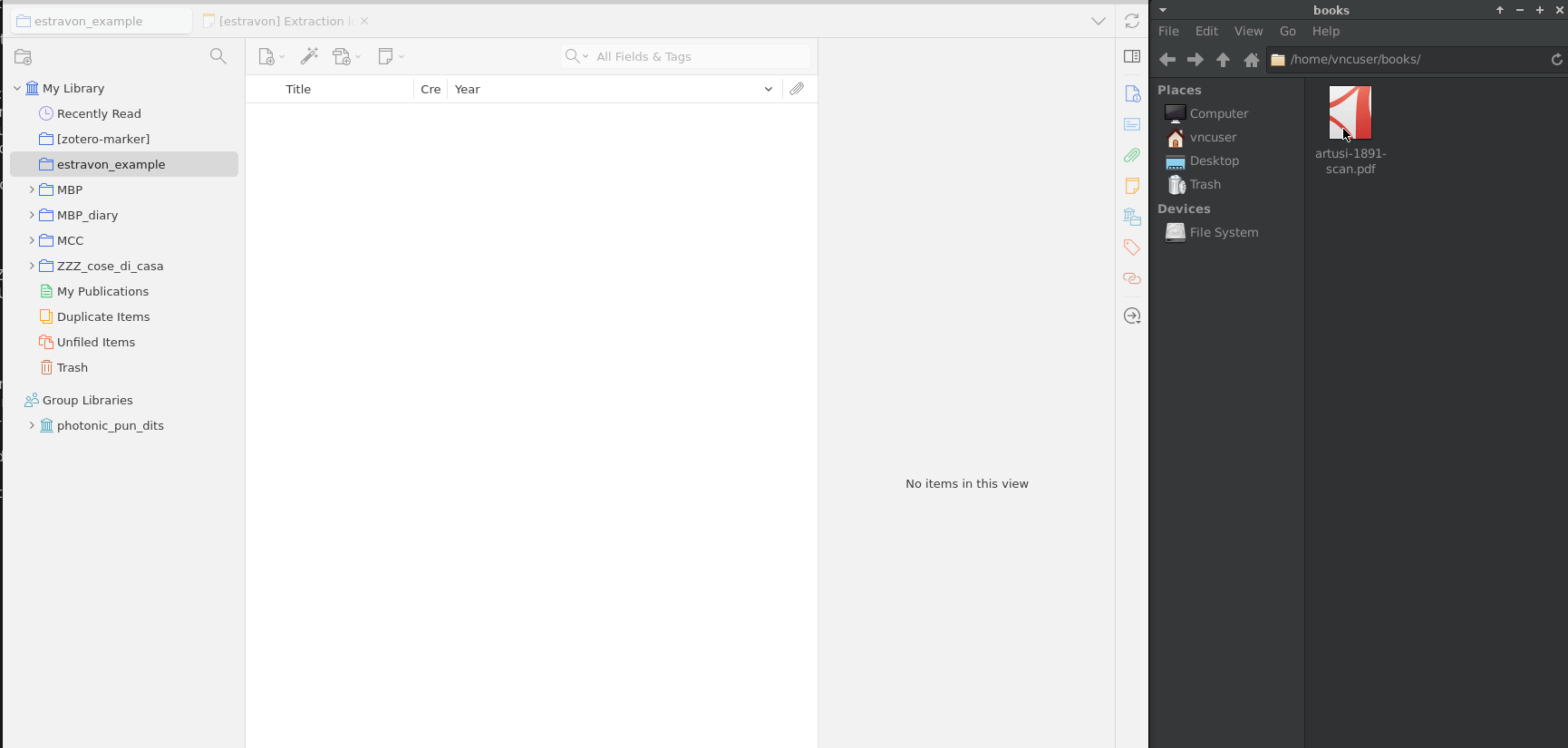Open the Notes section icon in side nav

click(x=1132, y=186)
